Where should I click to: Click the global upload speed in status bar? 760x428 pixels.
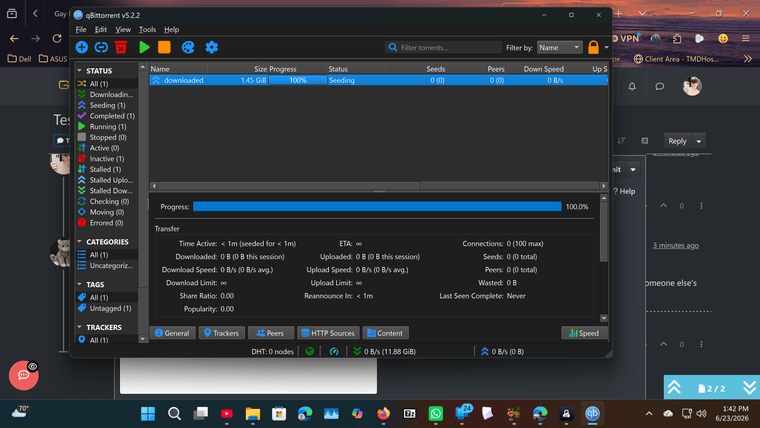[502, 351]
